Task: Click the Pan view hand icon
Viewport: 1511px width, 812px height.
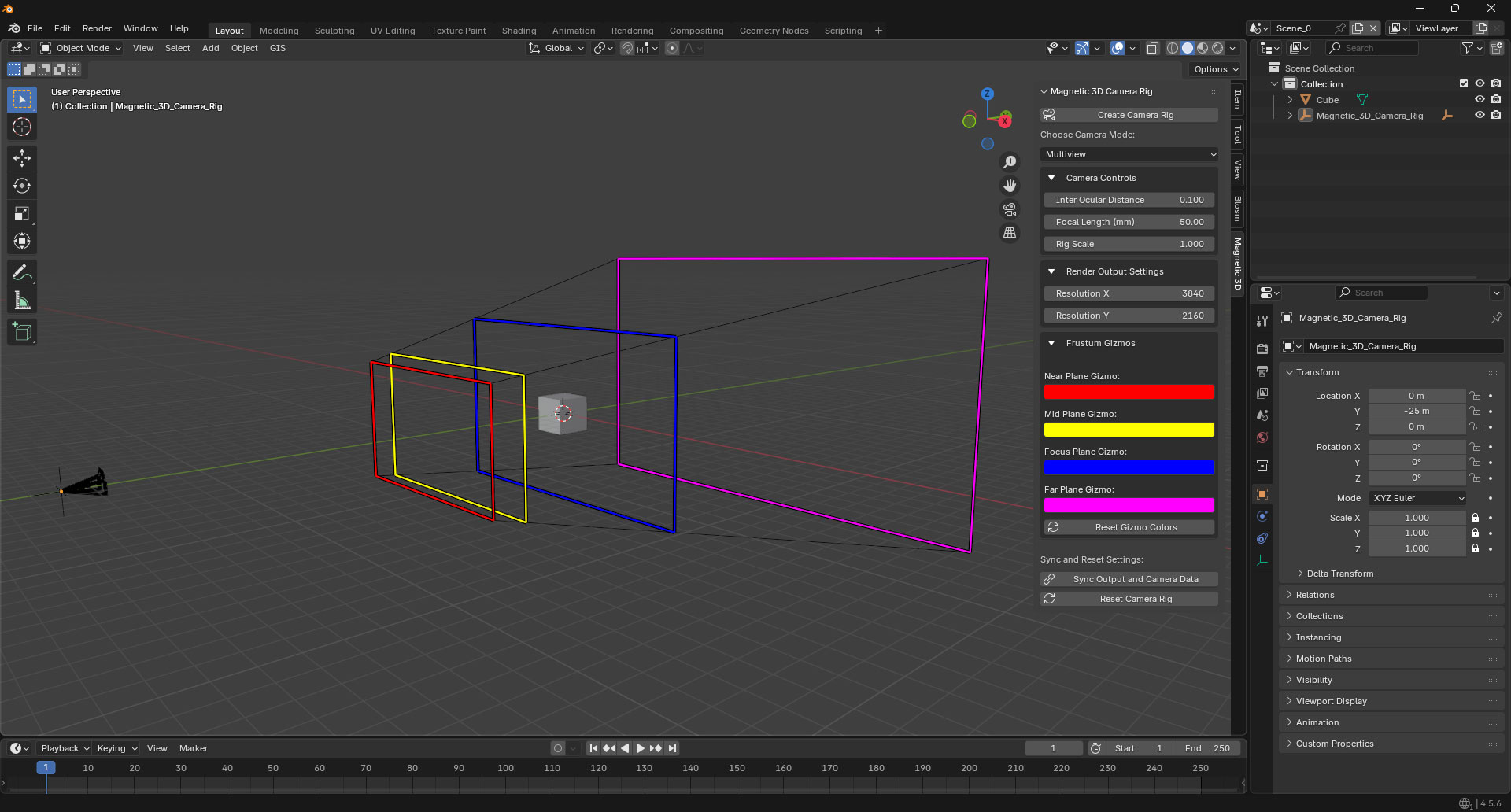Action: click(x=1010, y=186)
